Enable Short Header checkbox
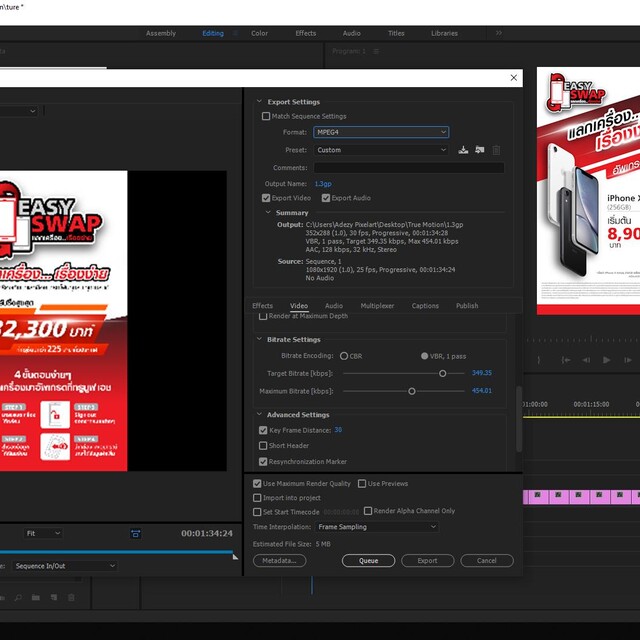640x640 pixels. coord(263,446)
